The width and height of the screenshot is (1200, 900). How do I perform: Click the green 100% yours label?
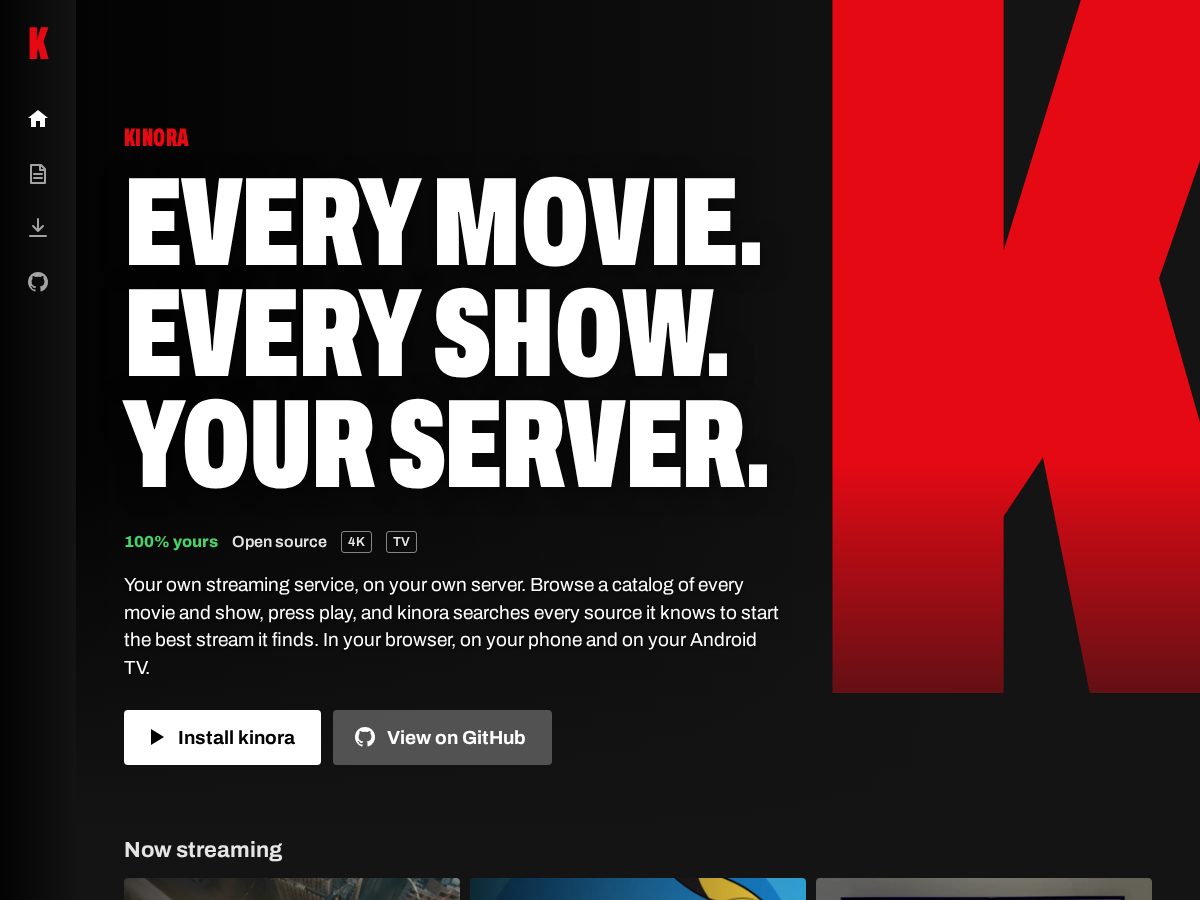pos(171,542)
